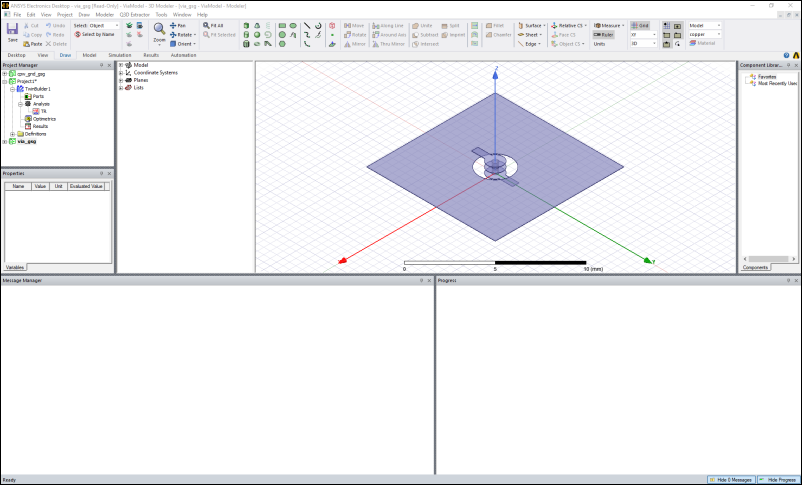Open the Sheet dropdown
802x485 pixels.
pos(530,35)
